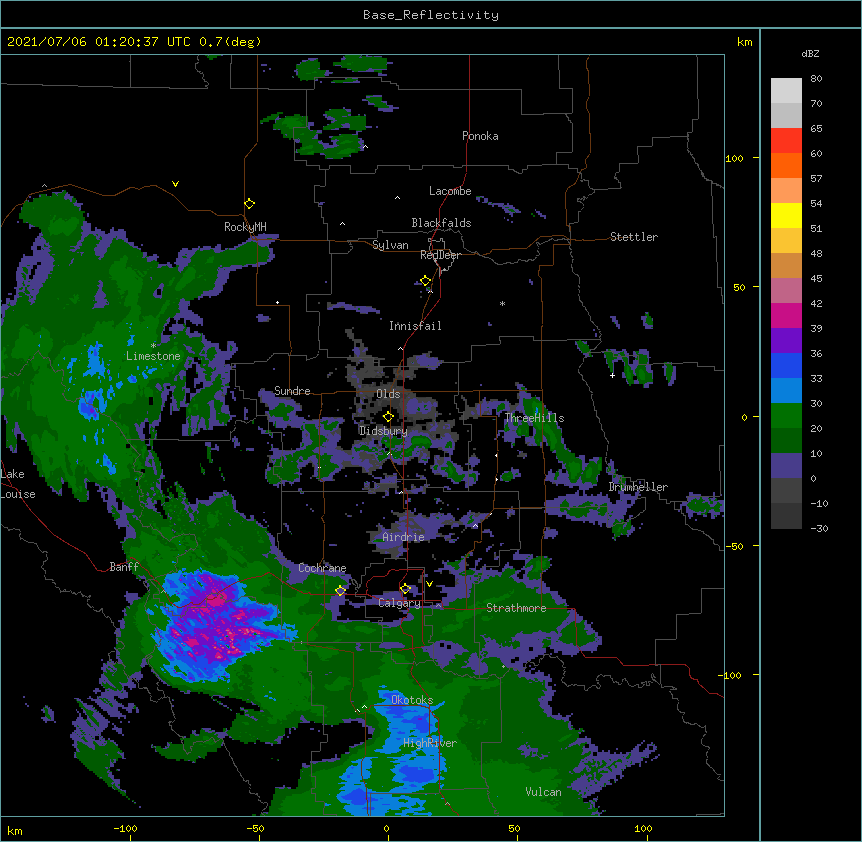Viewport: 862px width, 842px height.
Task: Click the yellow V marker east of Calgary
Action: 429,584
